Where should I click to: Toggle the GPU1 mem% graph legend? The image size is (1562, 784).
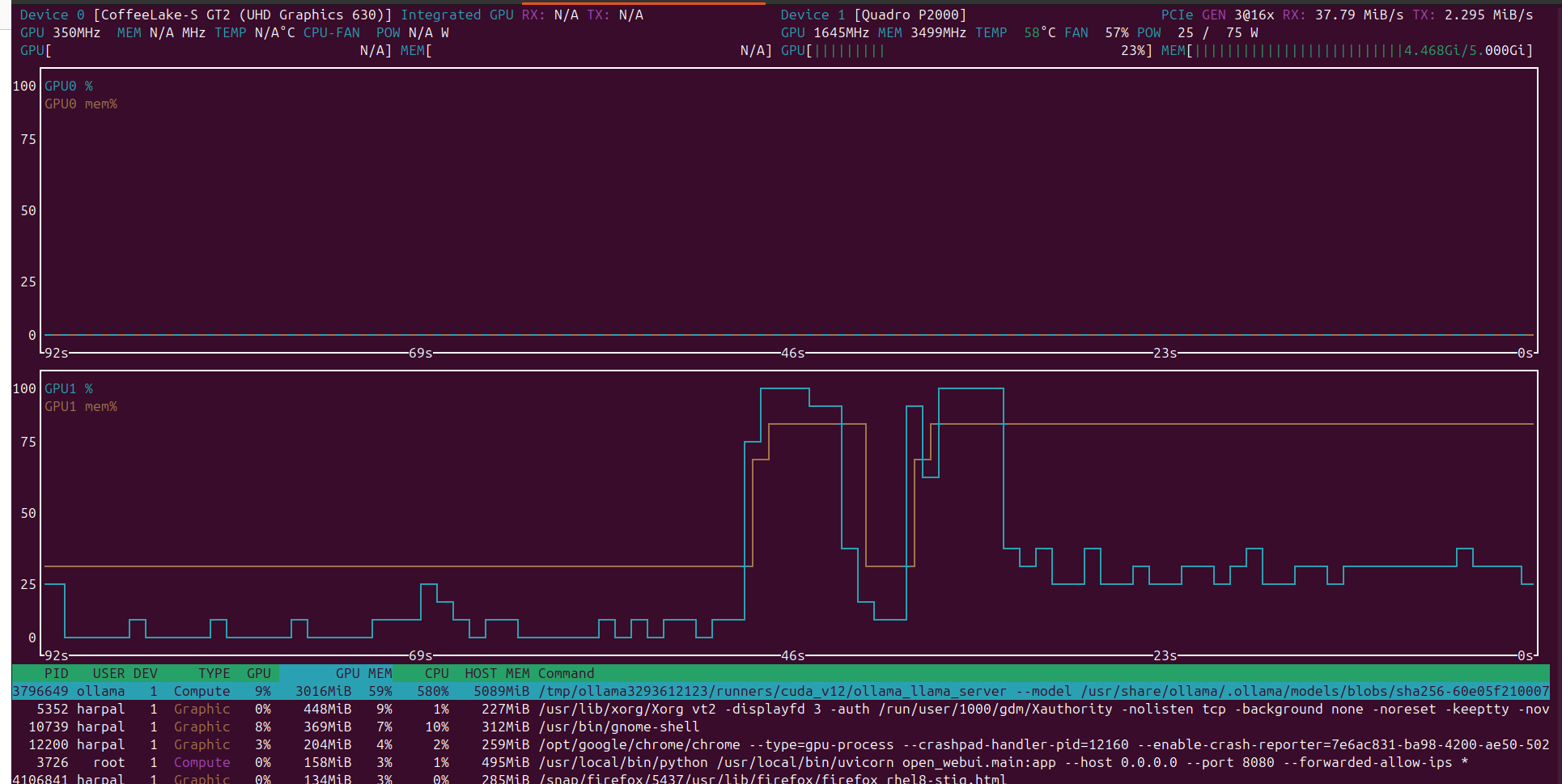81,406
